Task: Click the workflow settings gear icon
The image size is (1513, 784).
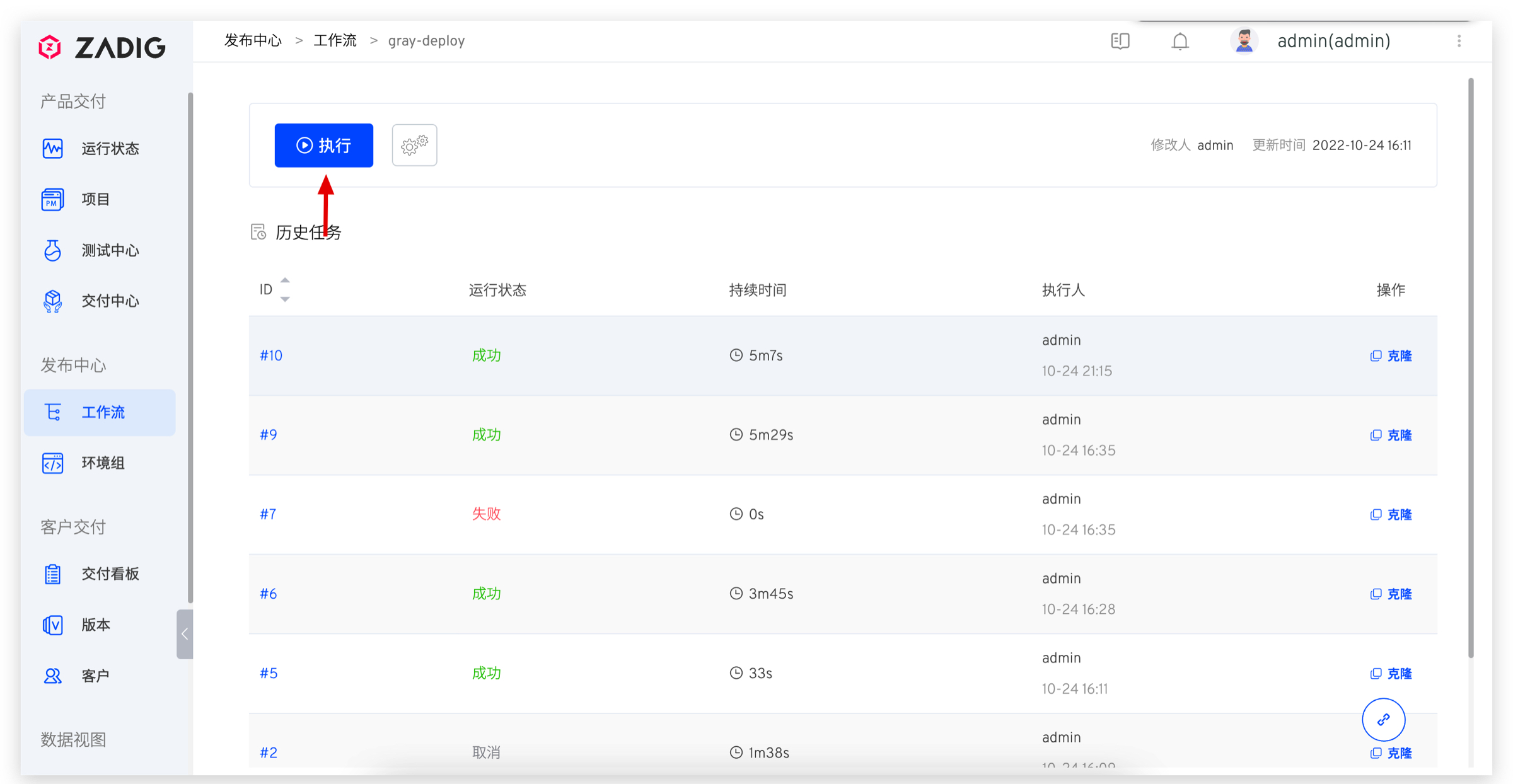Action: (414, 146)
